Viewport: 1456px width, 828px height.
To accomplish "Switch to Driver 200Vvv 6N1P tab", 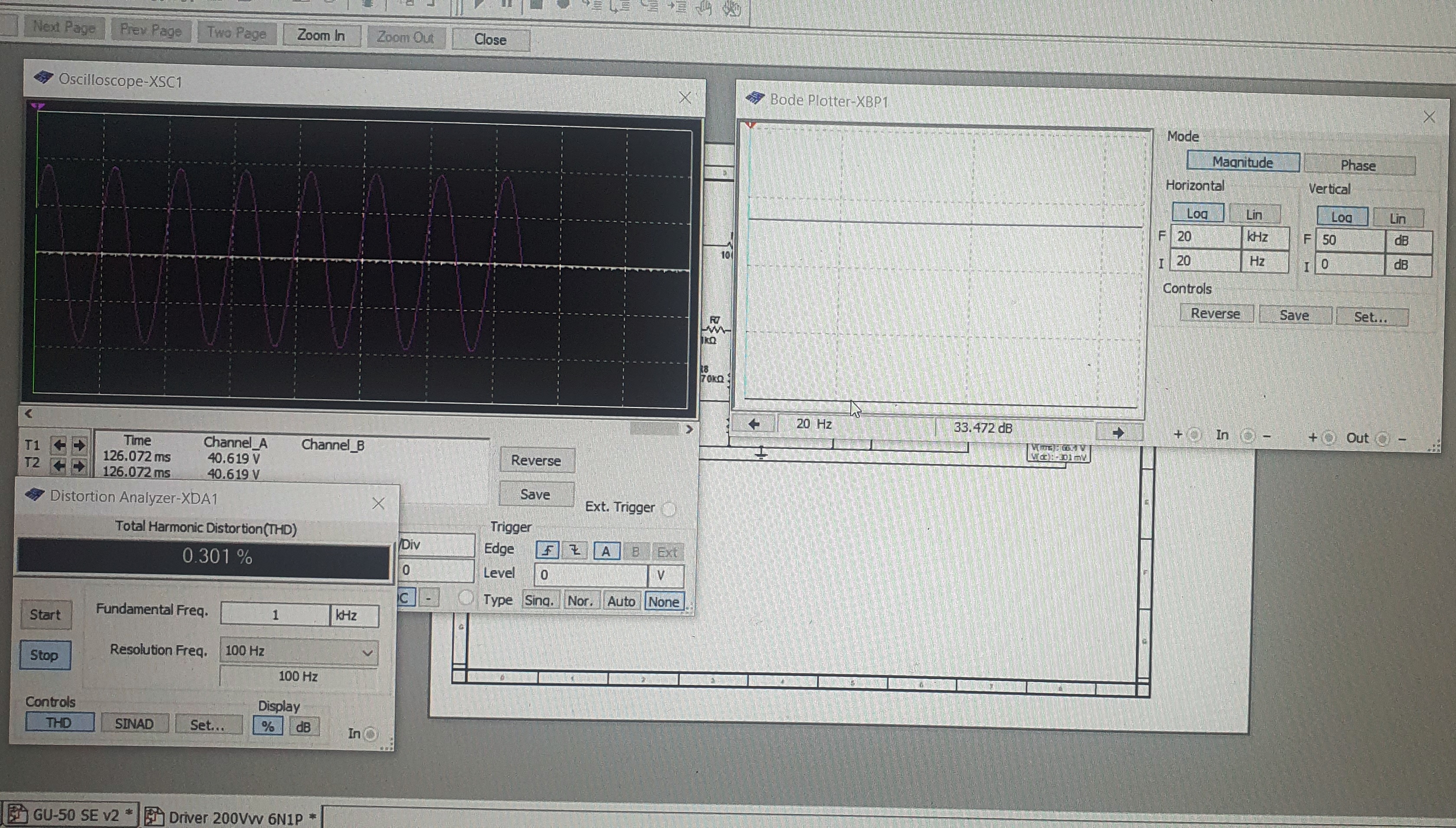I will 231,817.
